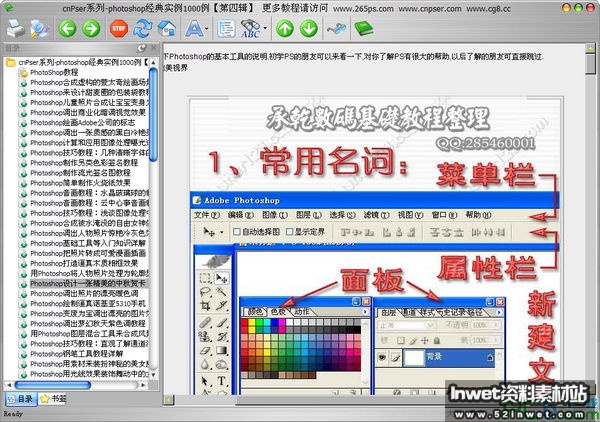Open the font size dropdown arrow
This screenshot has width=600, height=422.
[207, 29]
